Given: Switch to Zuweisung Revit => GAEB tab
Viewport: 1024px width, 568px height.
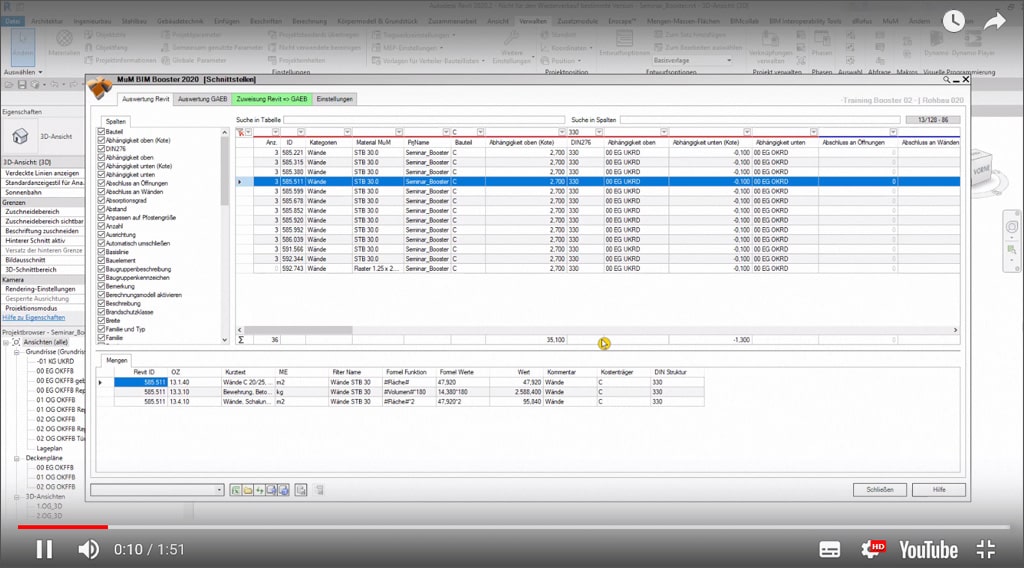Looking at the screenshot, I should [272, 99].
